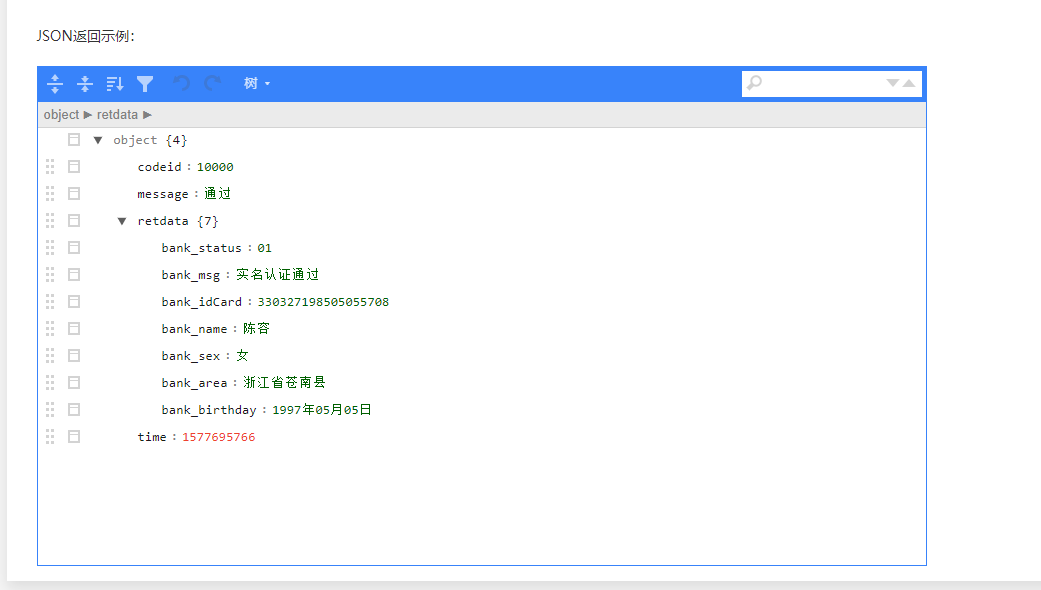Open action menu for bank_area row

(74, 383)
